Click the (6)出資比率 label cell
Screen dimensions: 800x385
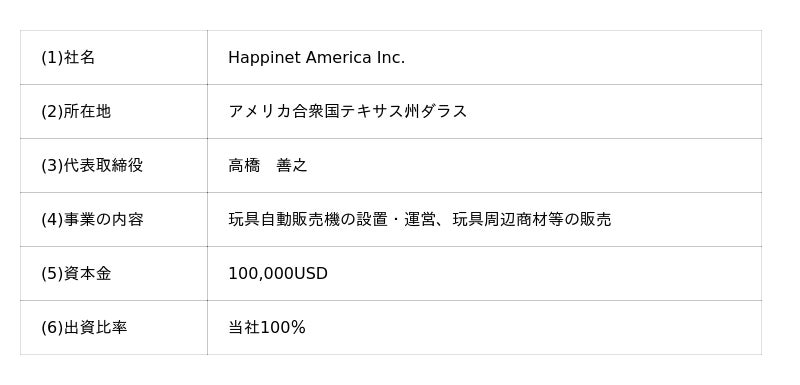[114, 327]
